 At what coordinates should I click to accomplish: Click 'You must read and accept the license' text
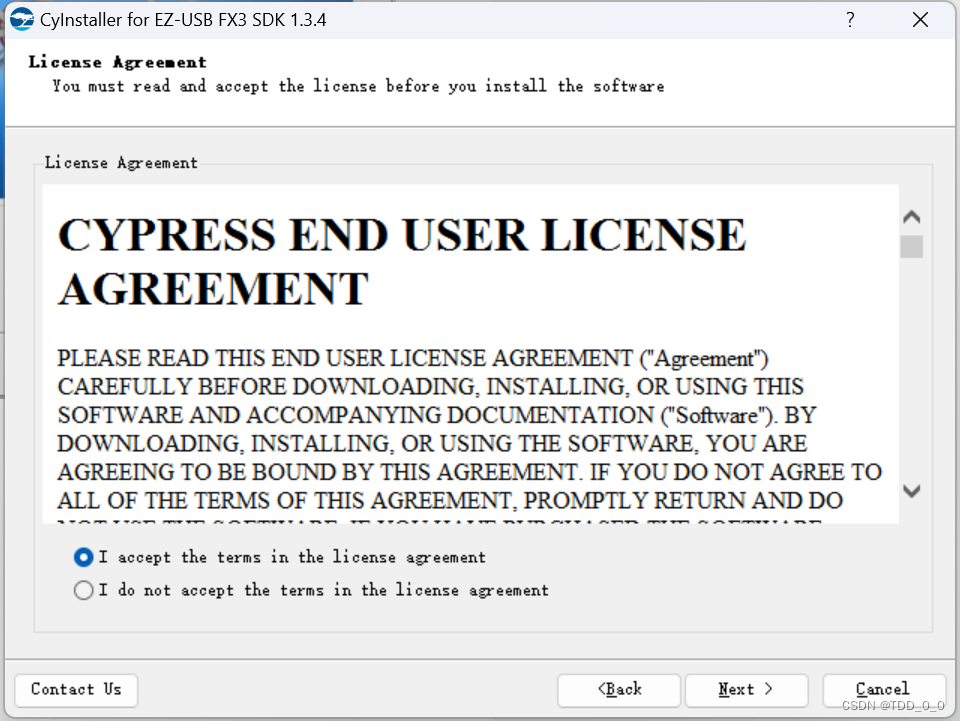pyautogui.click(x=358, y=86)
